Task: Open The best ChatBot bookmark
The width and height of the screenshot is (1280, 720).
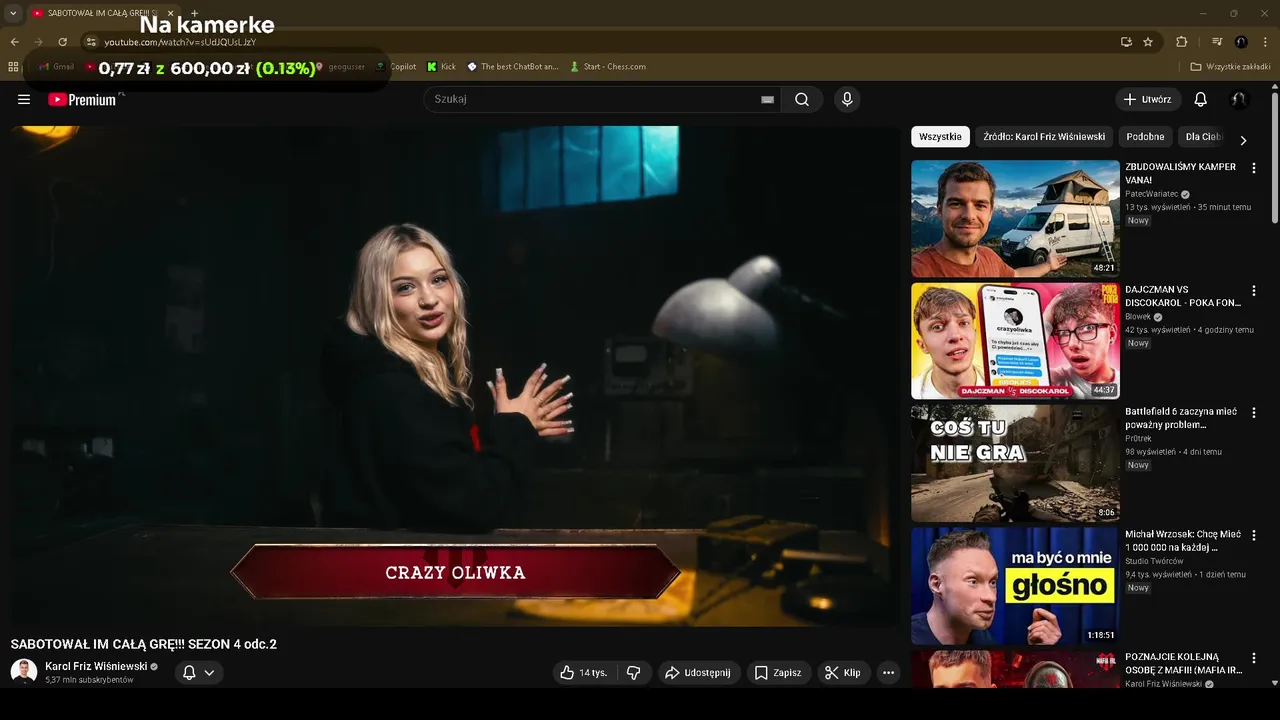Action: click(513, 67)
